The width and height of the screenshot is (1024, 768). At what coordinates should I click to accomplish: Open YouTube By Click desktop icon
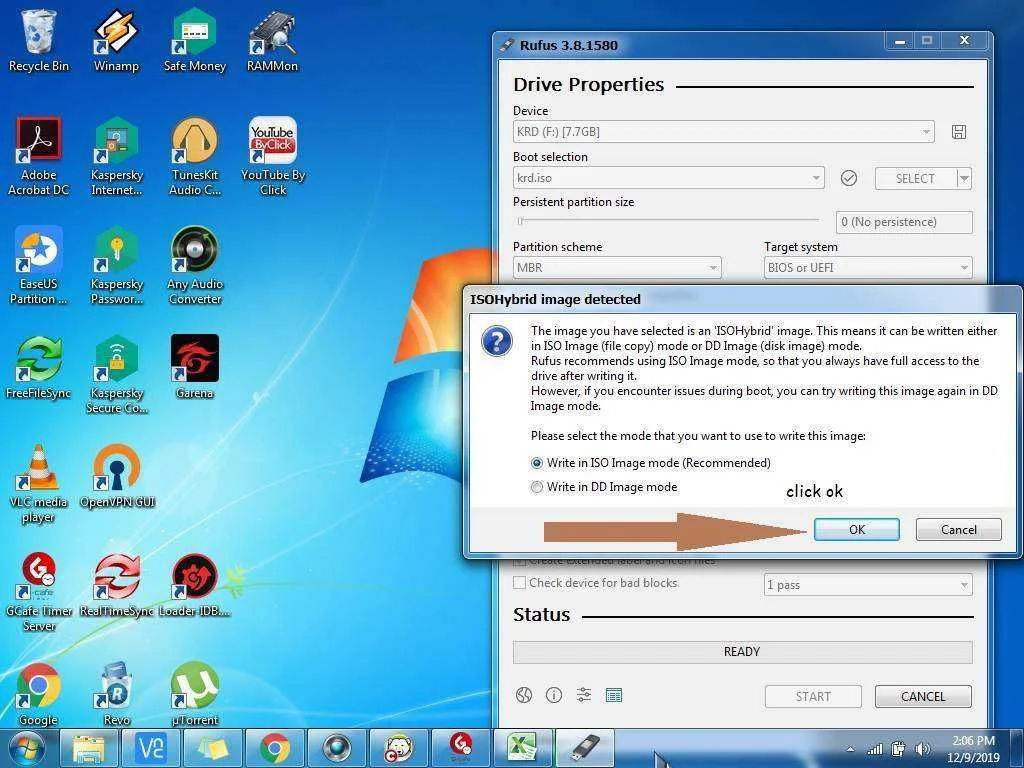point(272,157)
